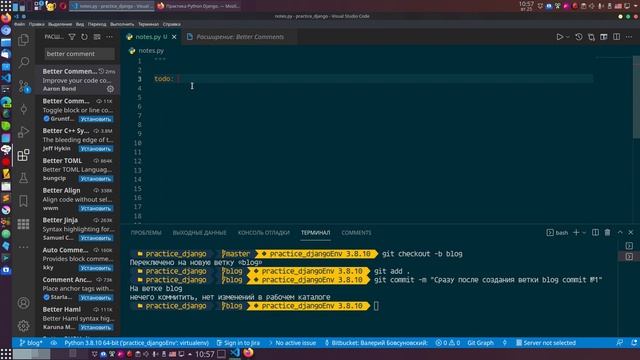Click the editor line 3 with todo text
640x360 pixels.
pos(373,79)
